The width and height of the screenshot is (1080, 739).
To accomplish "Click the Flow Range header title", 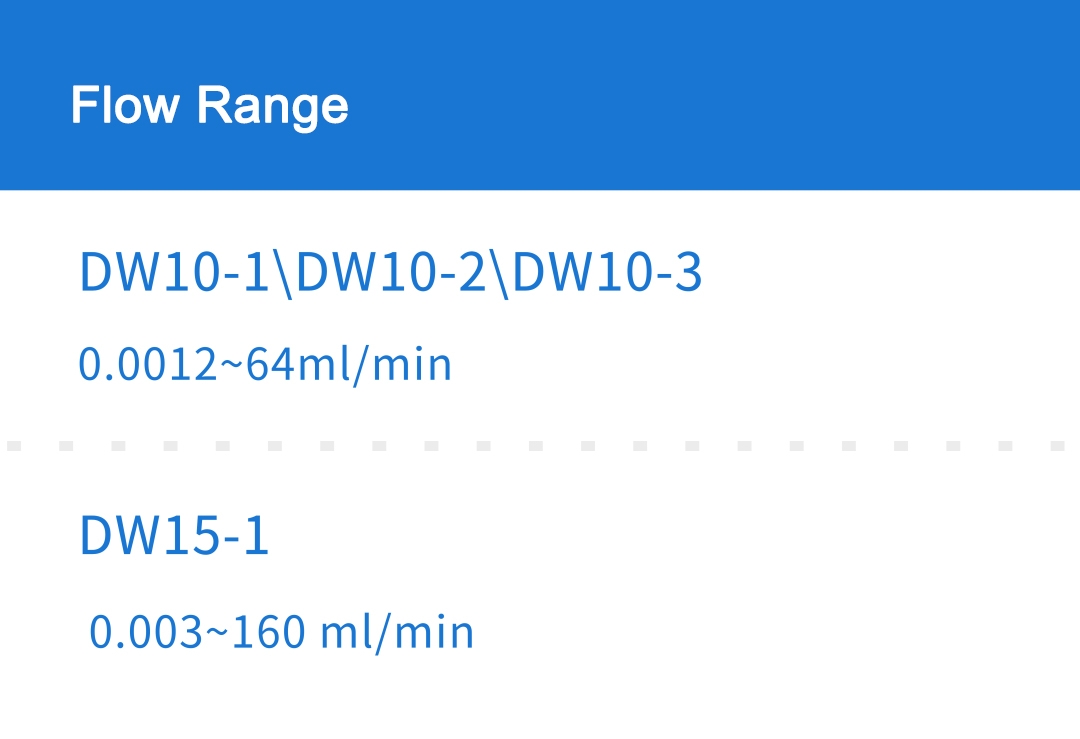I will (x=209, y=106).
